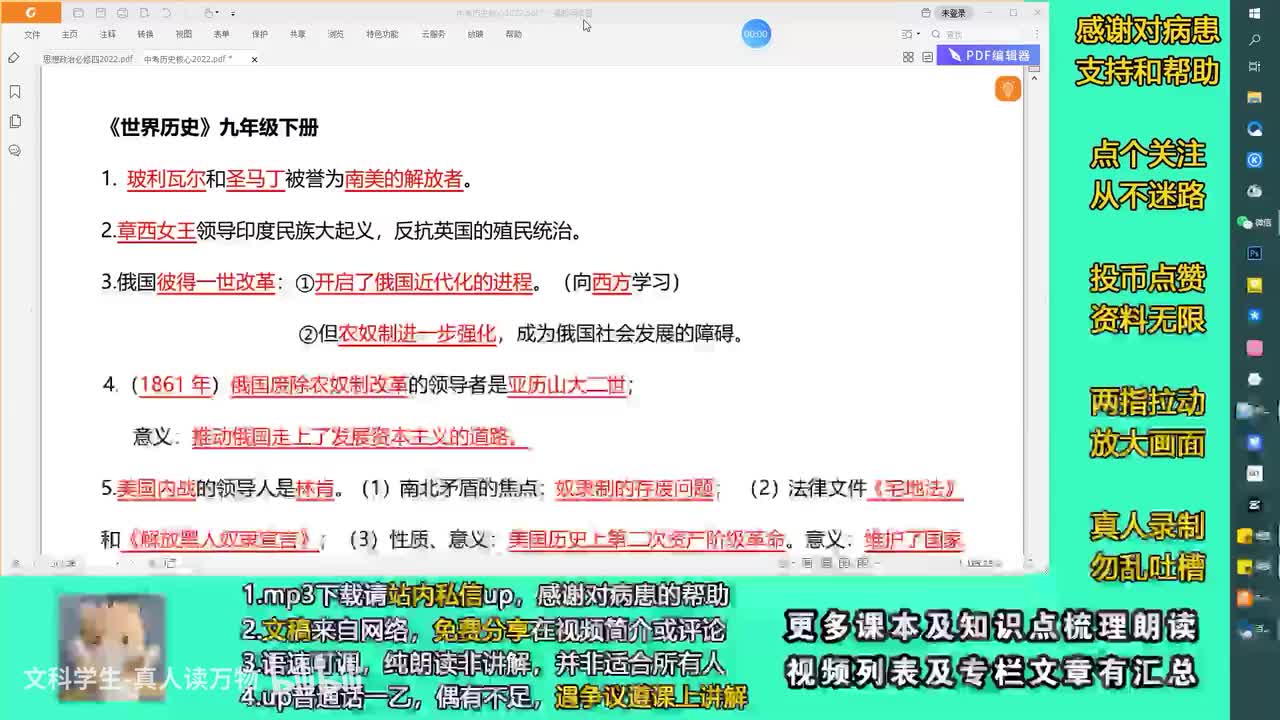Click the highlighted text 玻利瓦尔
Screen dimensions: 1280x720
(x=166, y=179)
